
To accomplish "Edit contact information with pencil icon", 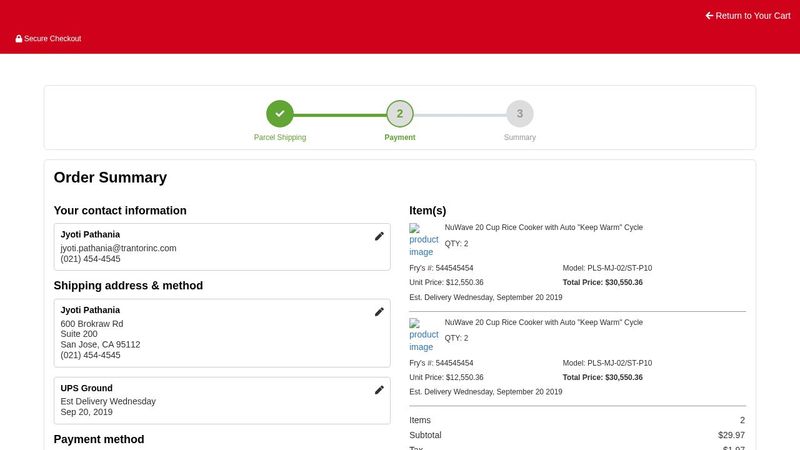I will (379, 236).
